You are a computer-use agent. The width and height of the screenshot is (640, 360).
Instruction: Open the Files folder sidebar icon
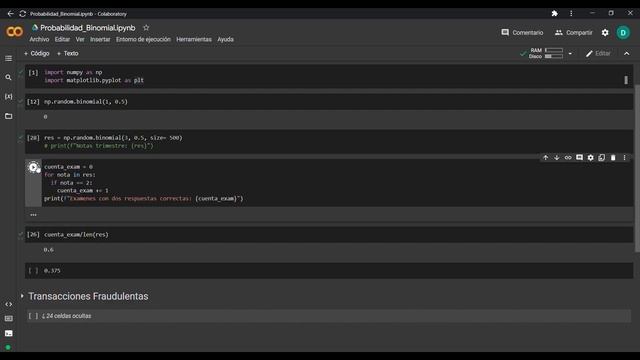coord(8,116)
